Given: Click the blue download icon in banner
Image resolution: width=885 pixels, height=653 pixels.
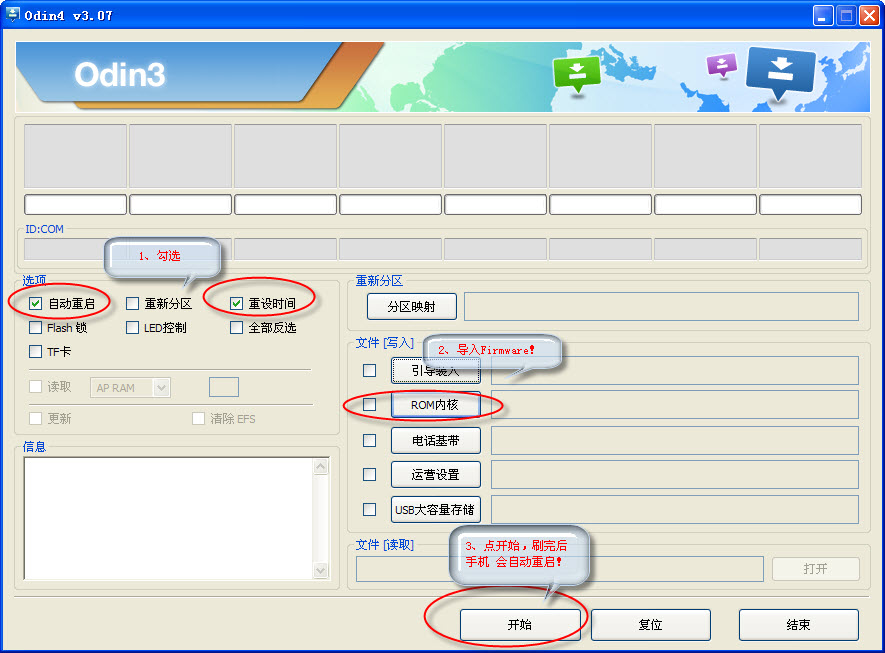Looking at the screenshot, I should 781,73.
